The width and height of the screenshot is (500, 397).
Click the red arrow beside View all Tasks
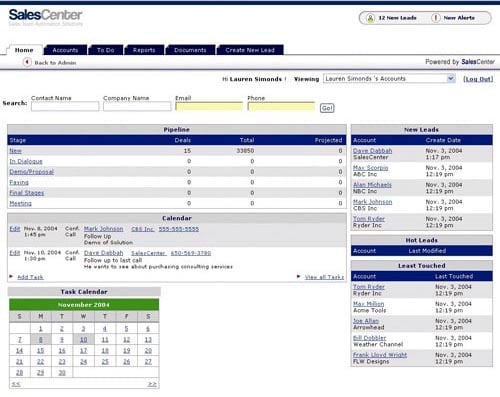click(x=299, y=276)
